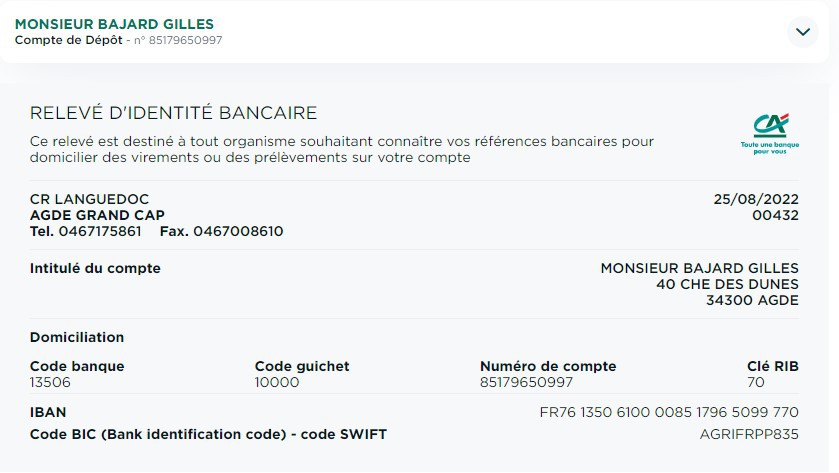Click the Clé RIB value 70
Viewport: 839px width, 473px height.
pyautogui.click(x=756, y=382)
